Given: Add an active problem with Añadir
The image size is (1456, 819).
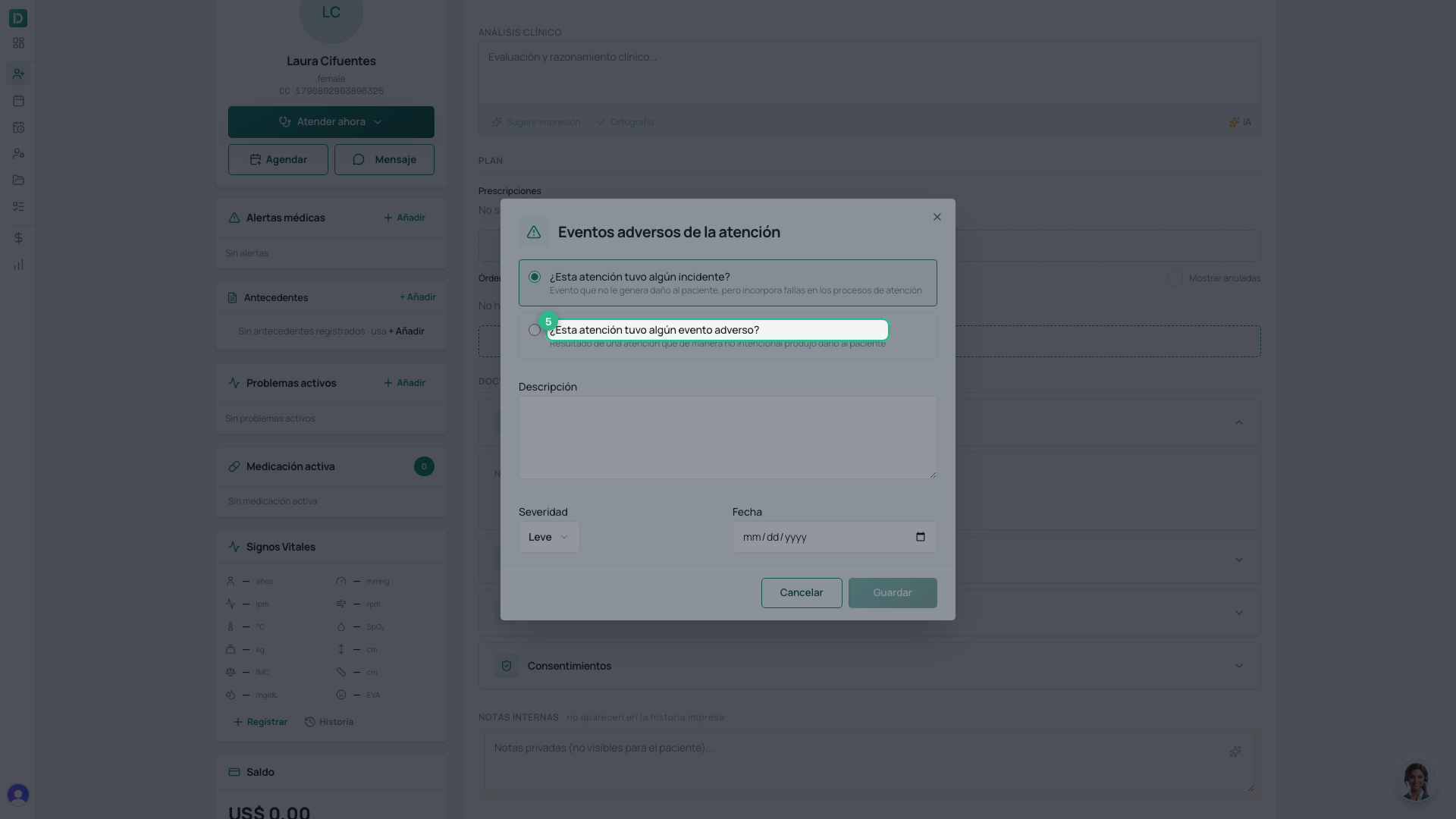Looking at the screenshot, I should 404,383.
